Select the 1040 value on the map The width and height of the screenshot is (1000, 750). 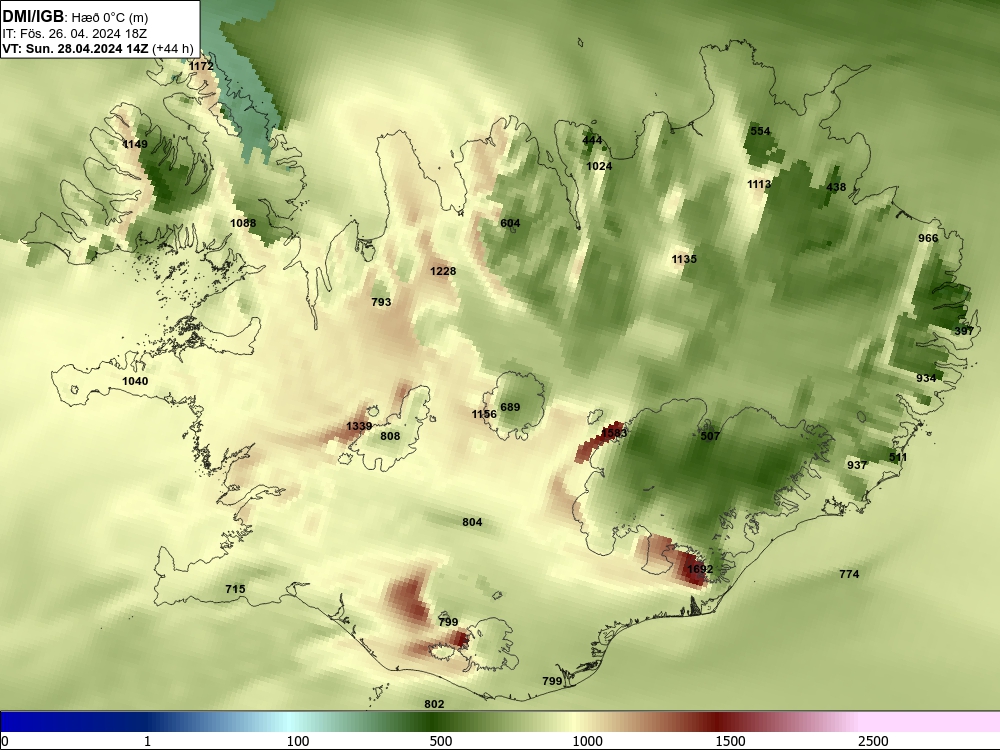(135, 381)
